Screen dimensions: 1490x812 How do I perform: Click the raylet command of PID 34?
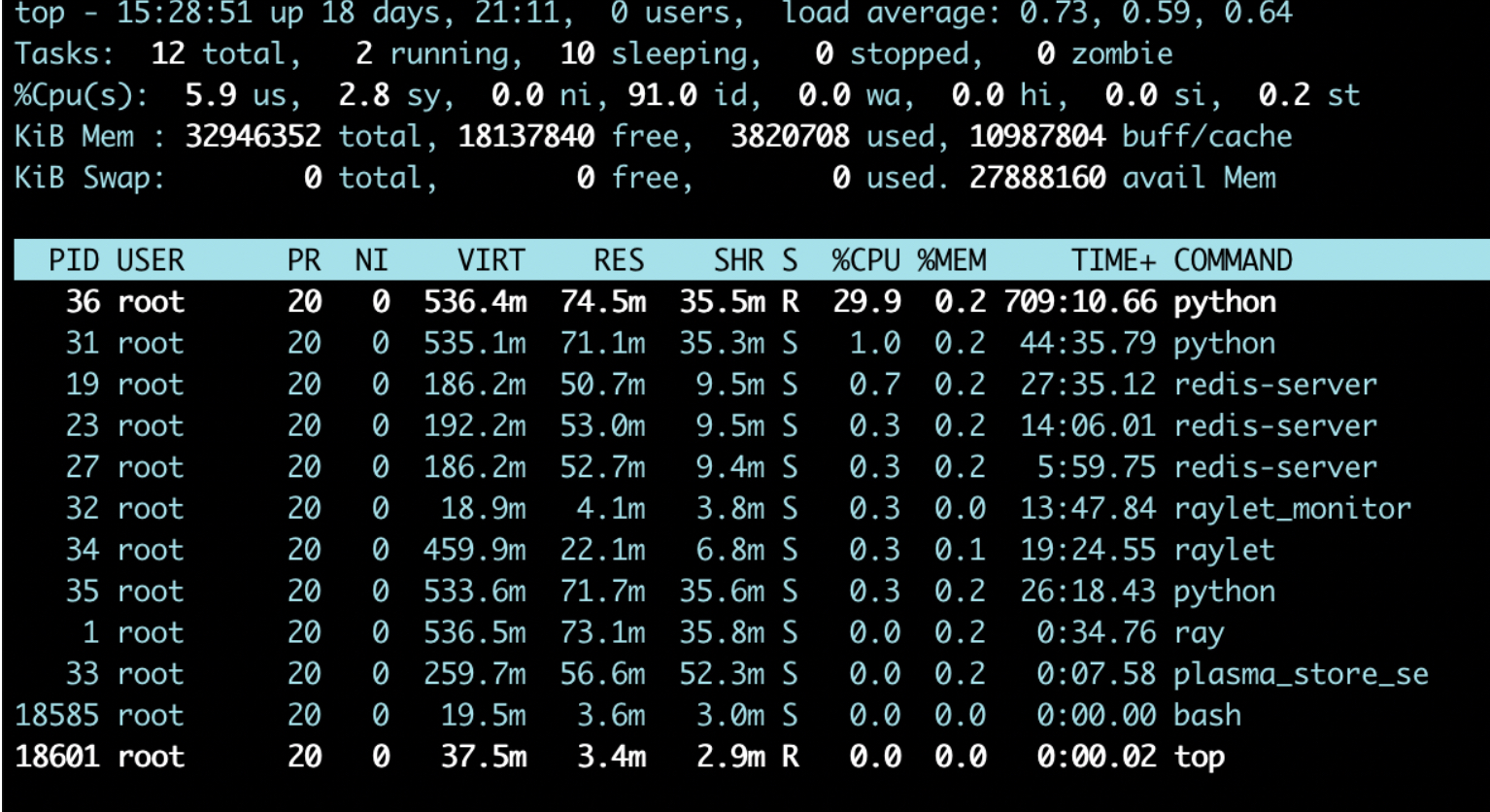[1225, 551]
